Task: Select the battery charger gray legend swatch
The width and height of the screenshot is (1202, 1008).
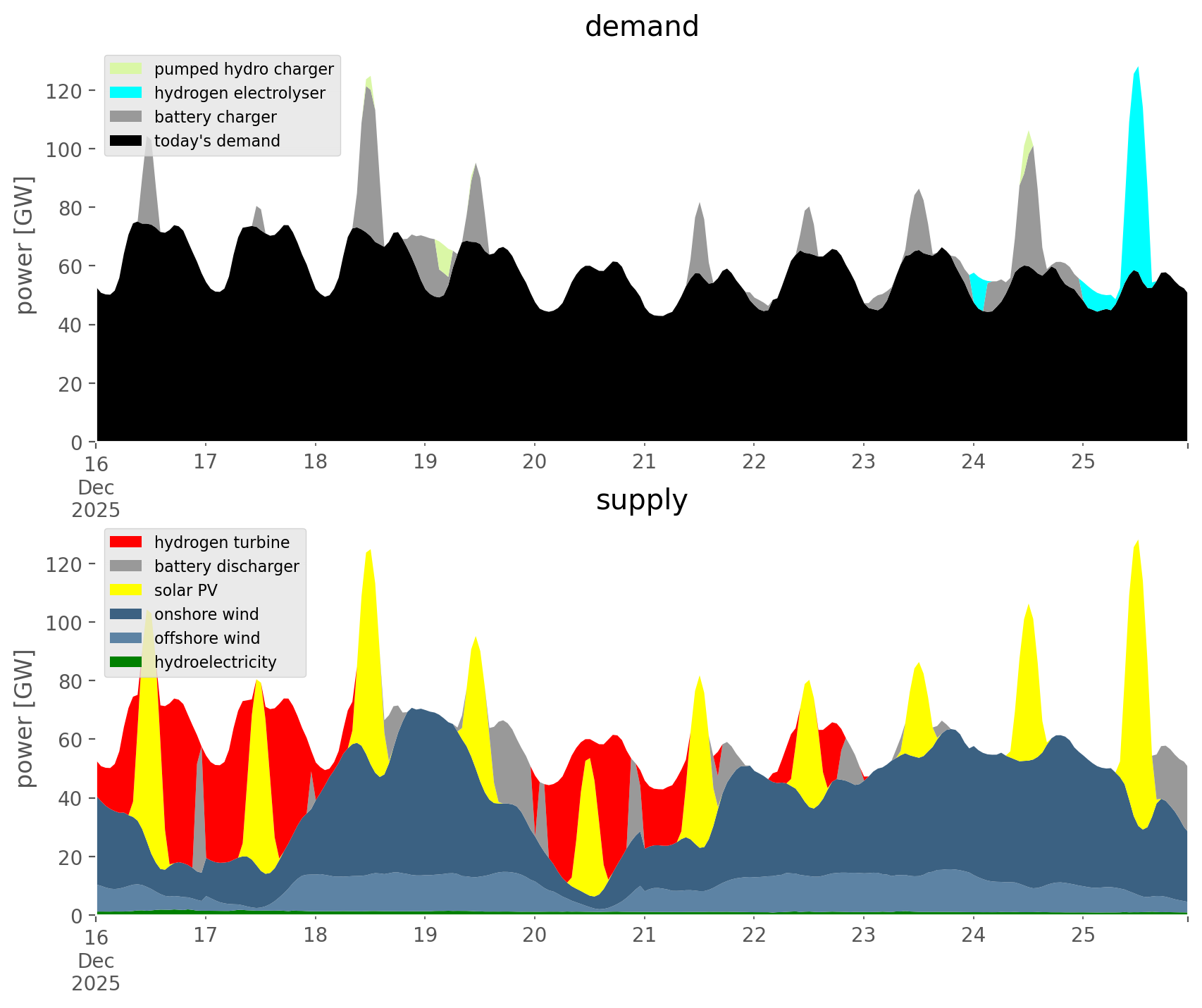Action: pyautogui.click(x=126, y=117)
